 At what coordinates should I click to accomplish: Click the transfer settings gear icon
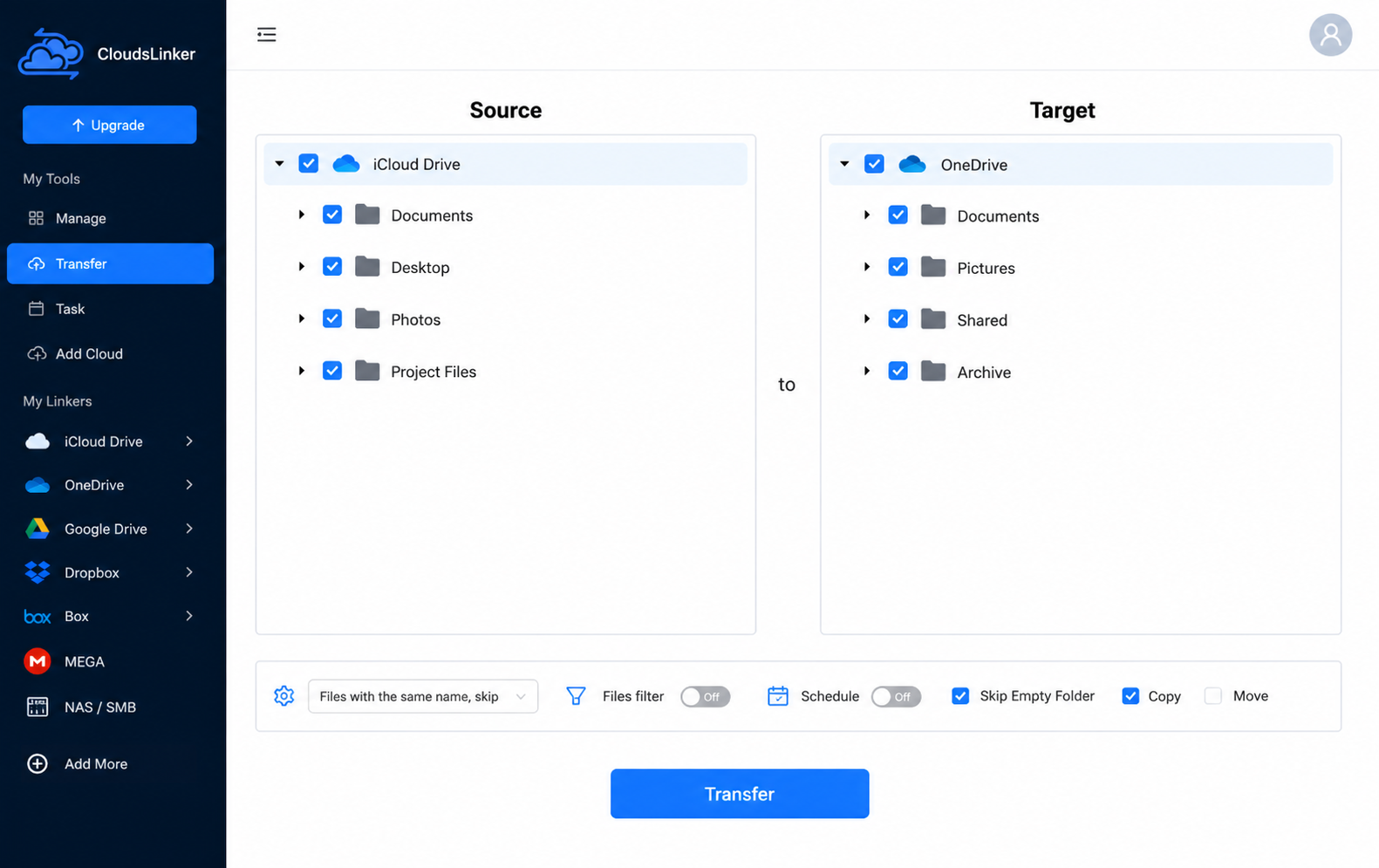coord(284,696)
